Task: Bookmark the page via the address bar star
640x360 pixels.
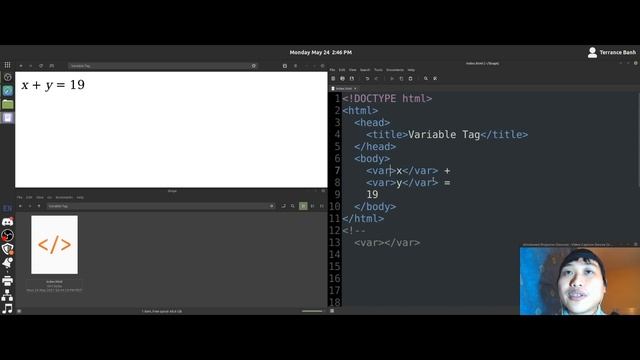Action: [x=254, y=66]
